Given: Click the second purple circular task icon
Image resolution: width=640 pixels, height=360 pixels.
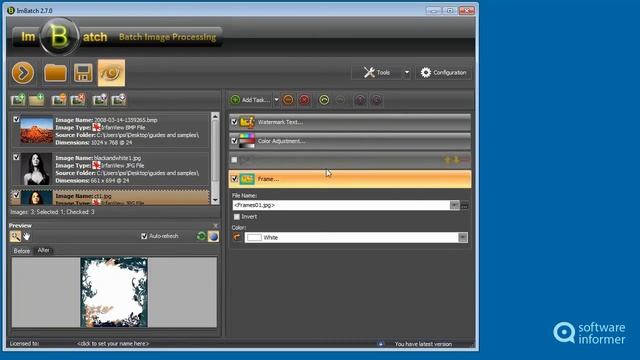Looking at the screenshot, I should 376,100.
